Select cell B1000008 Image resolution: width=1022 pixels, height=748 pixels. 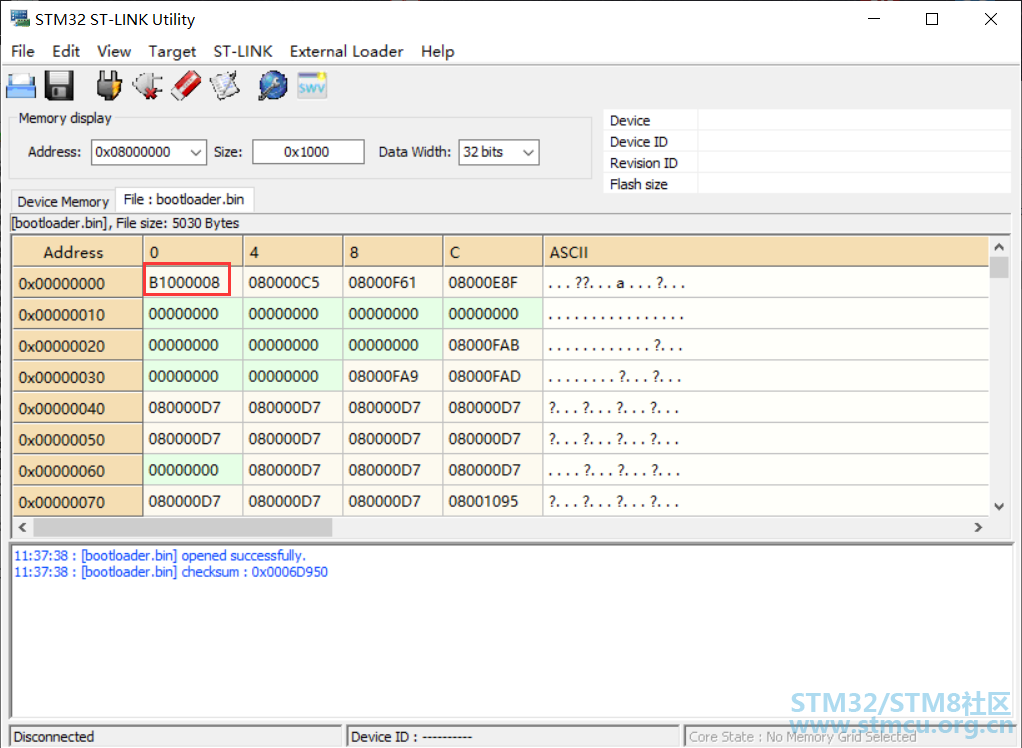click(193, 282)
